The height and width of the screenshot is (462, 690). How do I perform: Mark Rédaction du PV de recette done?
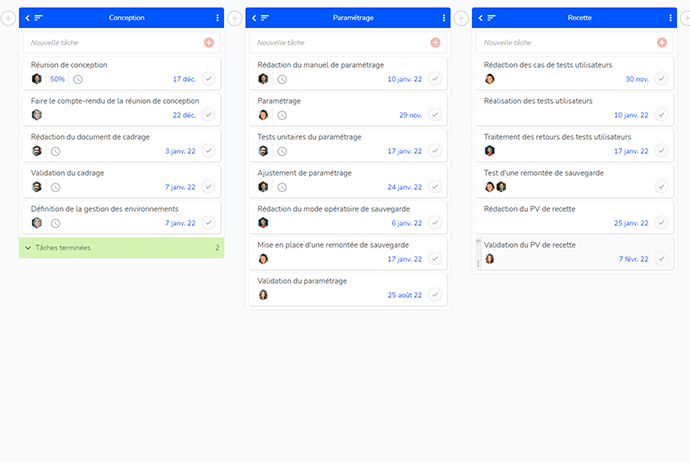pos(661,223)
